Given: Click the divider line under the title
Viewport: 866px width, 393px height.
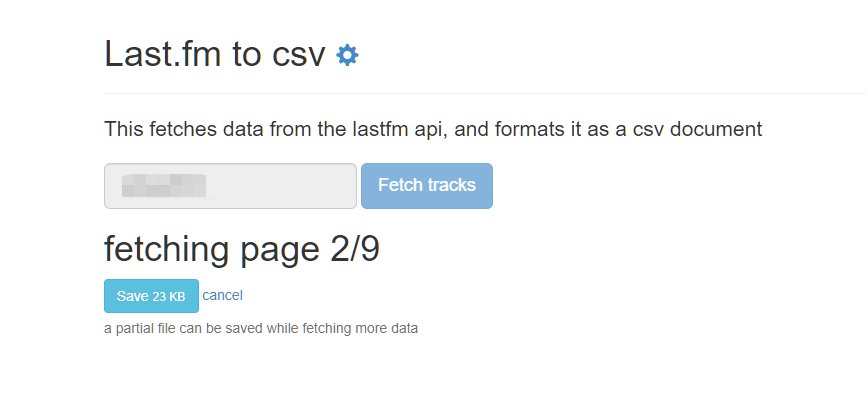Looking at the screenshot, I should click(485, 93).
